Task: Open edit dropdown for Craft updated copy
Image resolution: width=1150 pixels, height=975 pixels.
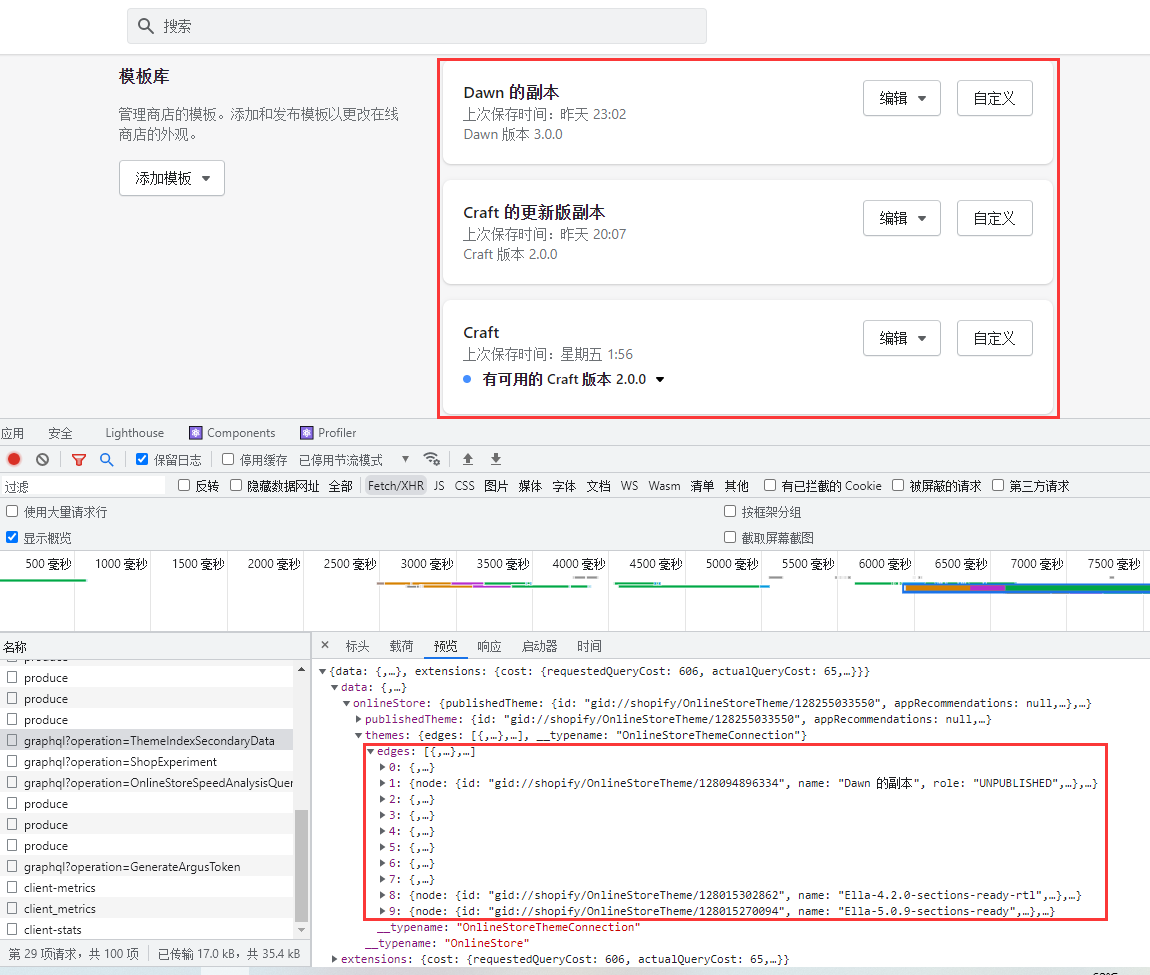Action: (901, 218)
